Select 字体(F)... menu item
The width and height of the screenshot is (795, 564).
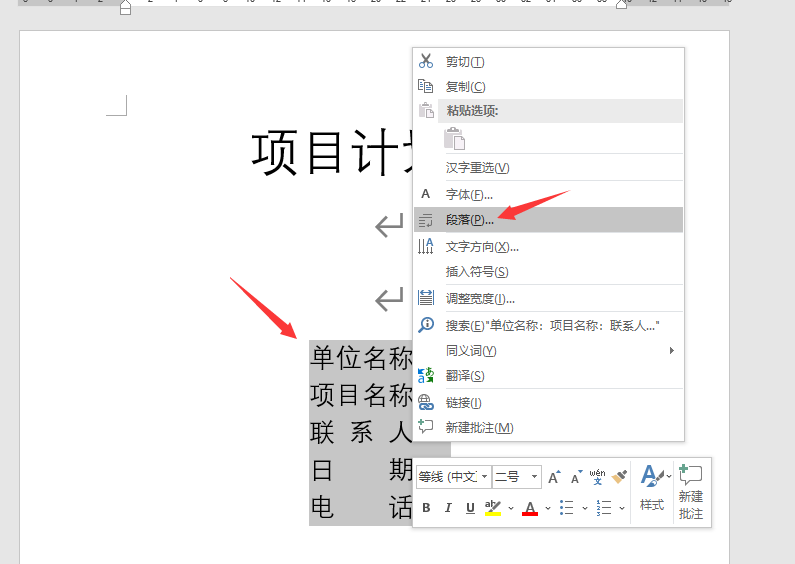coord(549,194)
